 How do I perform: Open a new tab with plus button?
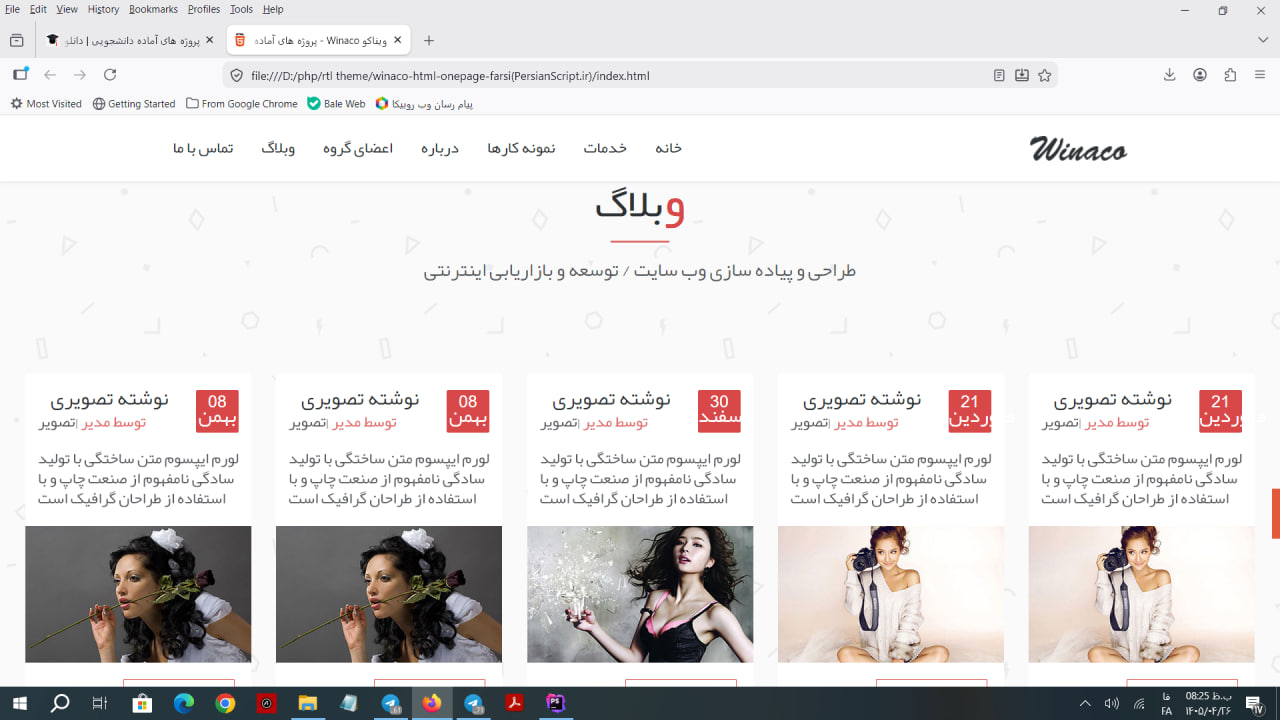429,41
